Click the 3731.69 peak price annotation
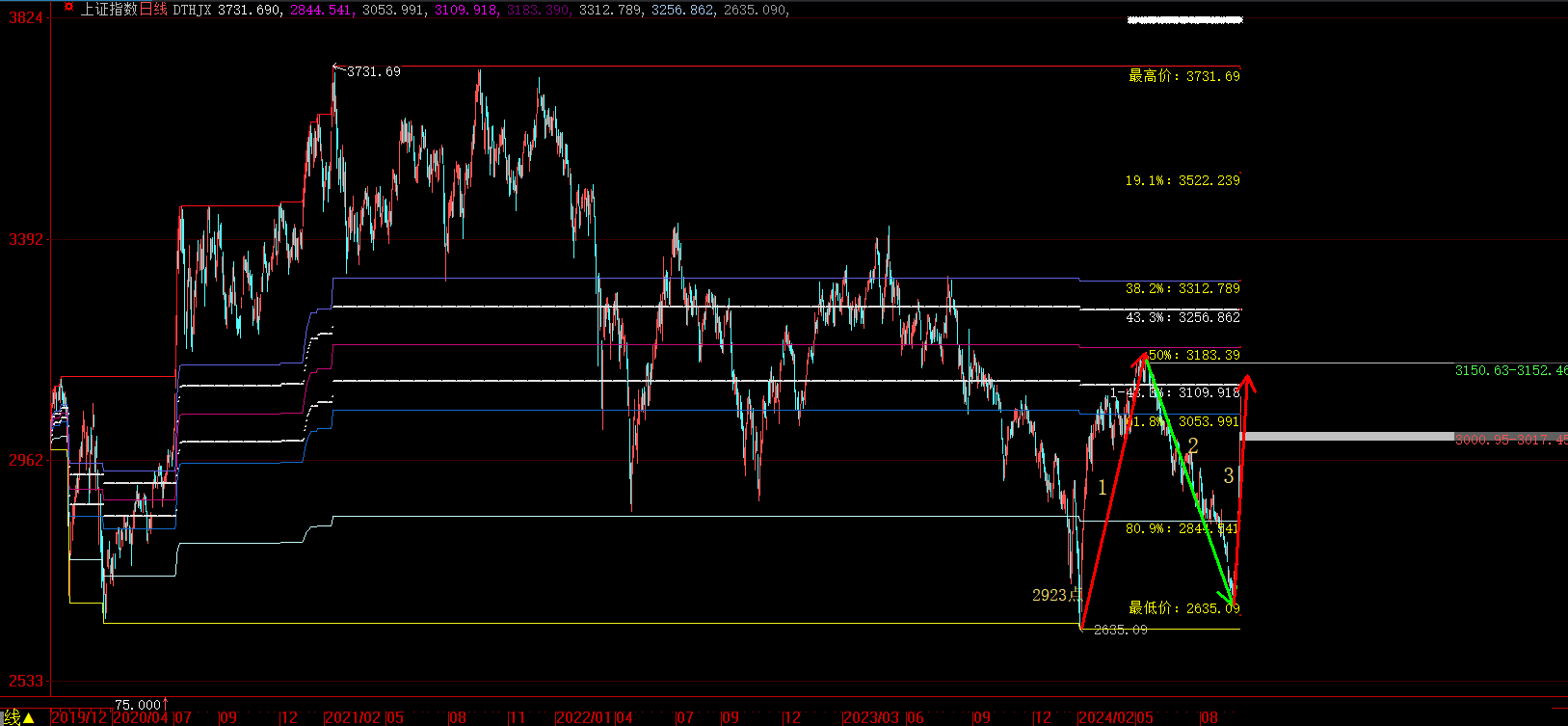1568x726 pixels. point(374,71)
